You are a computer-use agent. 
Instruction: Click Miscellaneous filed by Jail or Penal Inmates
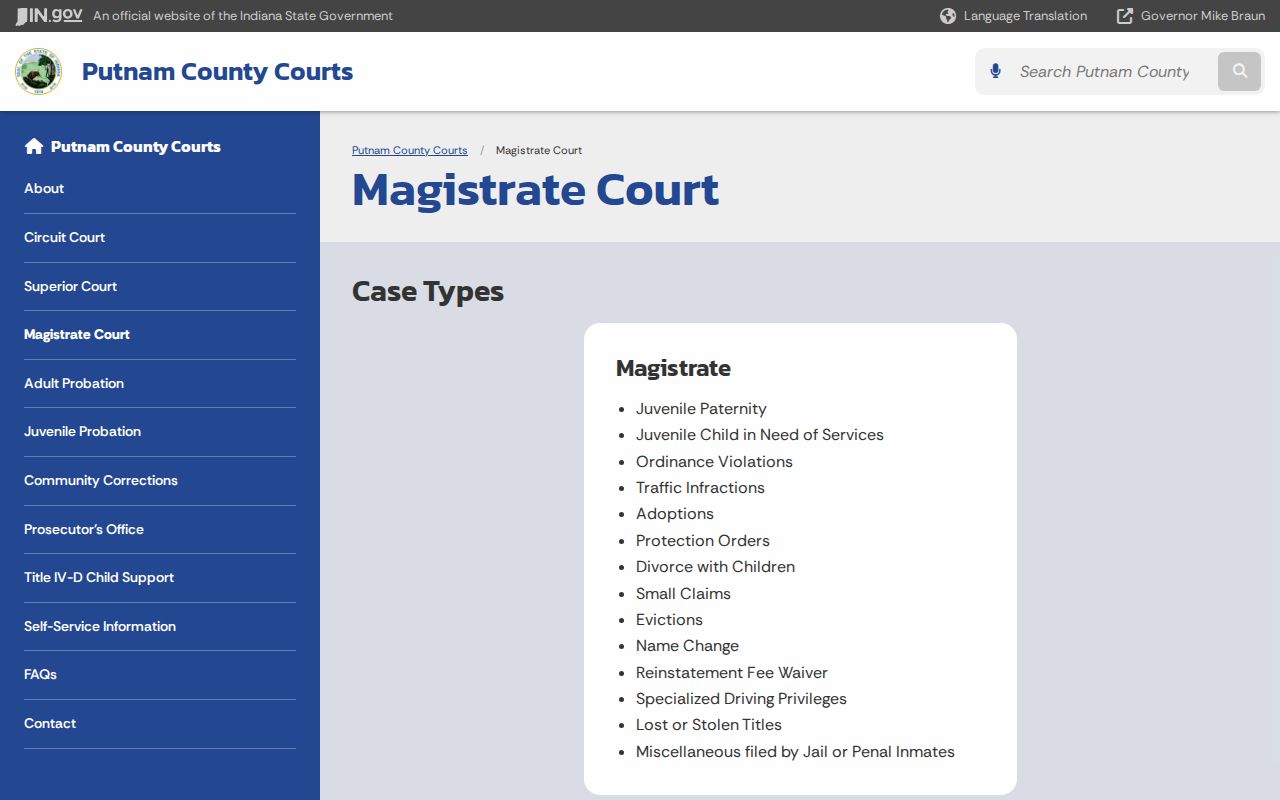(795, 752)
